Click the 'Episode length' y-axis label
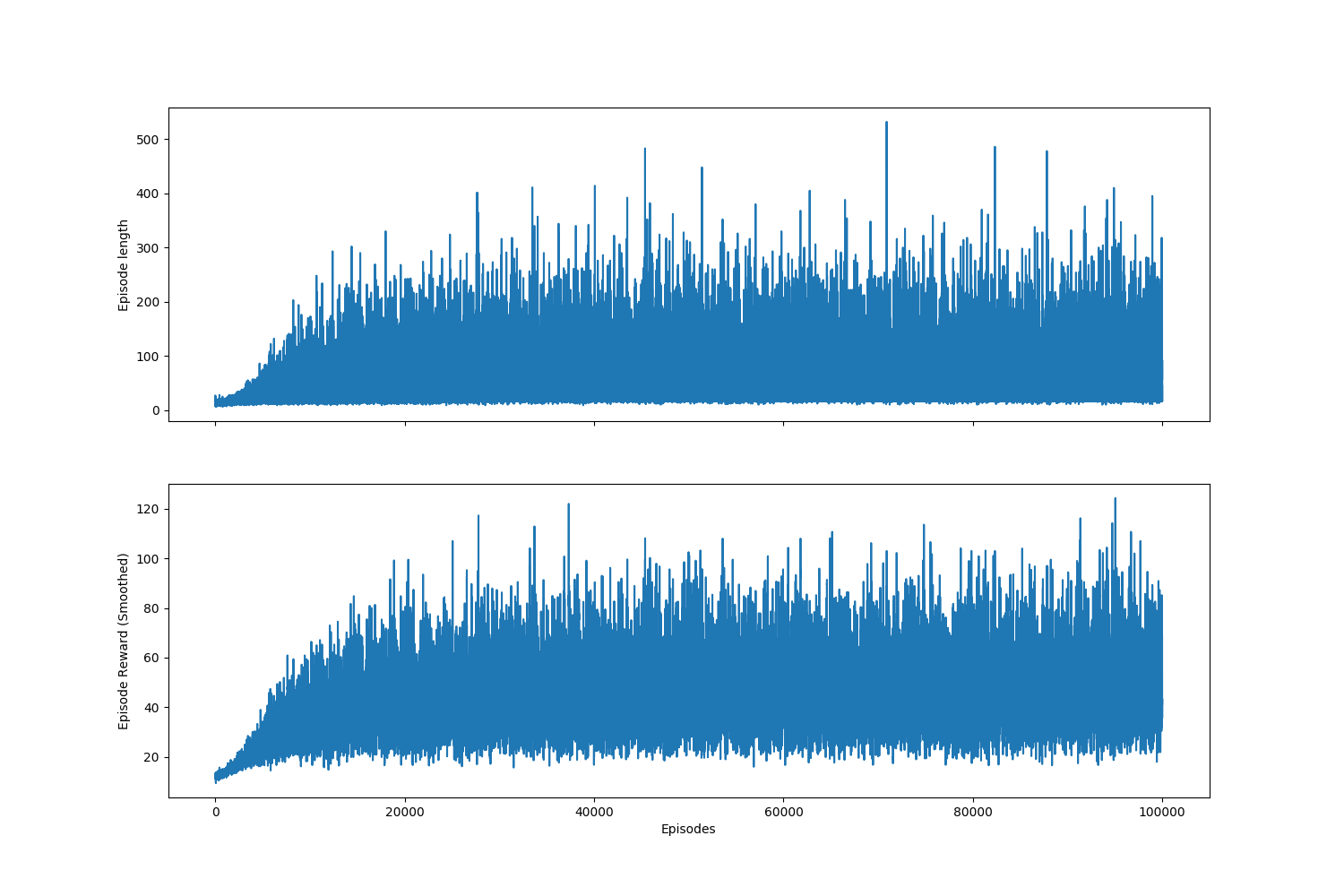This screenshot has width=1344, height=896. 124,265
